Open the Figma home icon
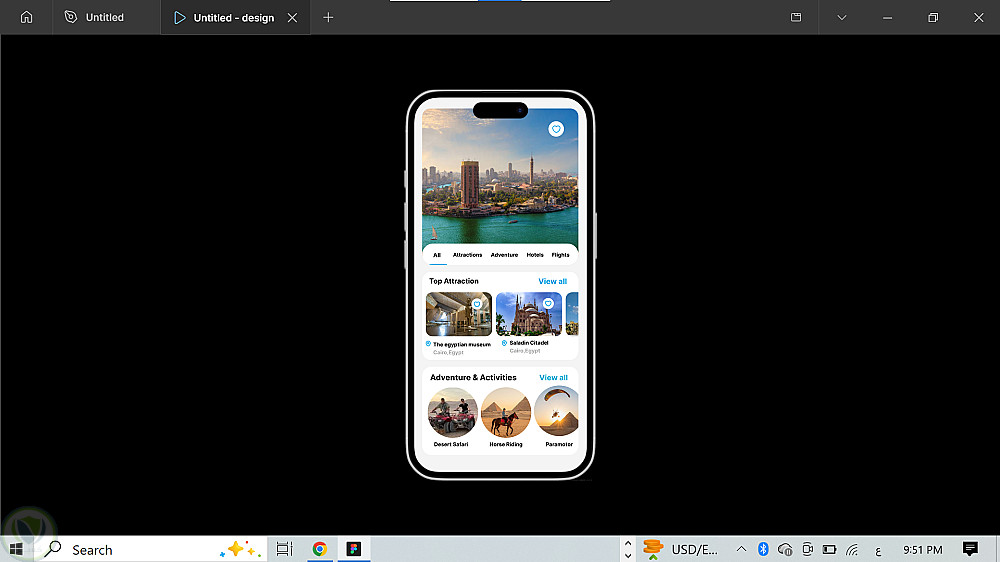This screenshot has height=562, width=1000. (26, 17)
